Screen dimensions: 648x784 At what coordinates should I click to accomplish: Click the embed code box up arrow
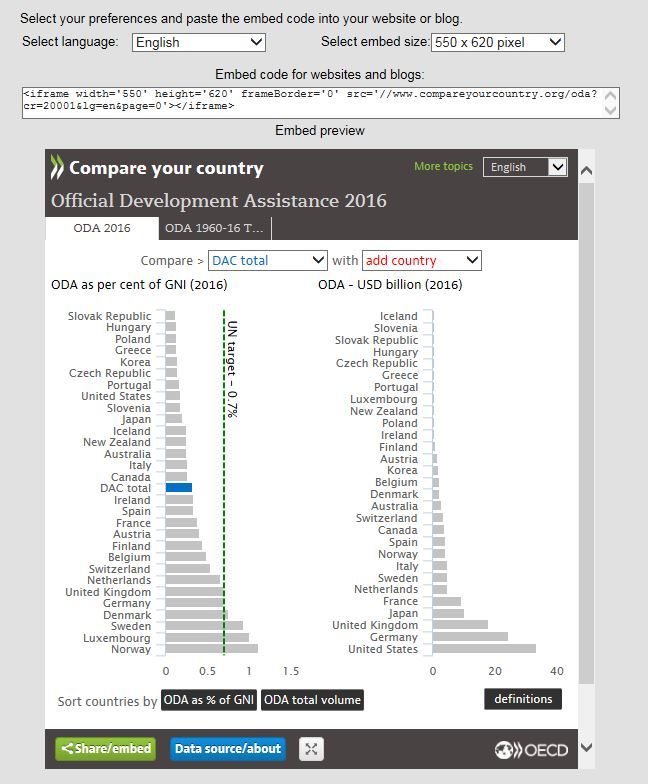(610, 96)
